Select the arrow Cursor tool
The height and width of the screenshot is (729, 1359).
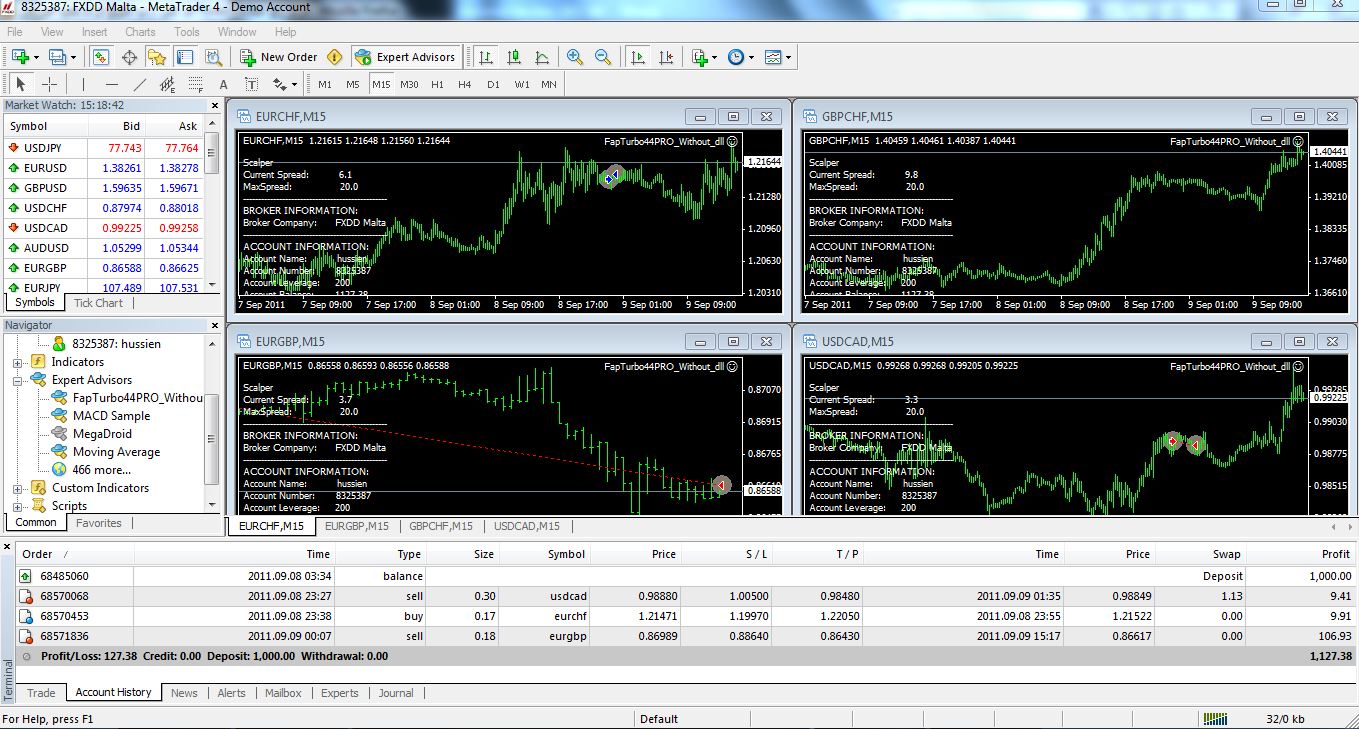click(21, 84)
